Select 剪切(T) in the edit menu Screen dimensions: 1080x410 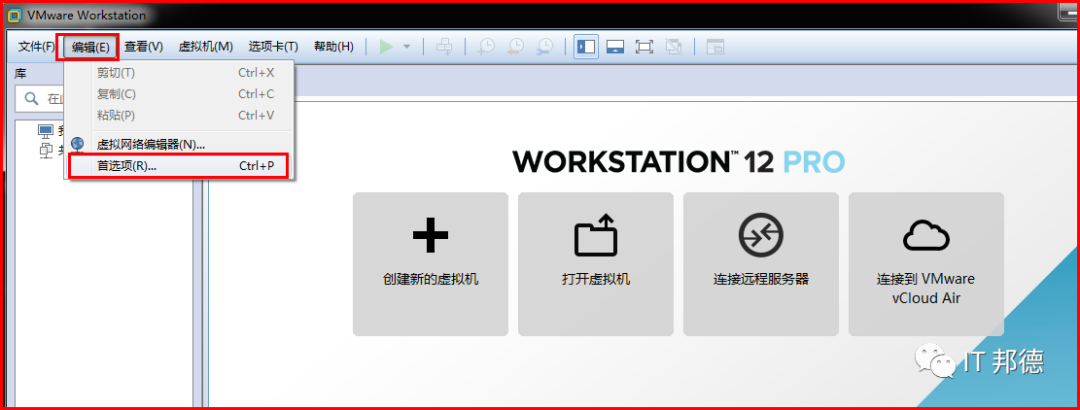point(181,72)
